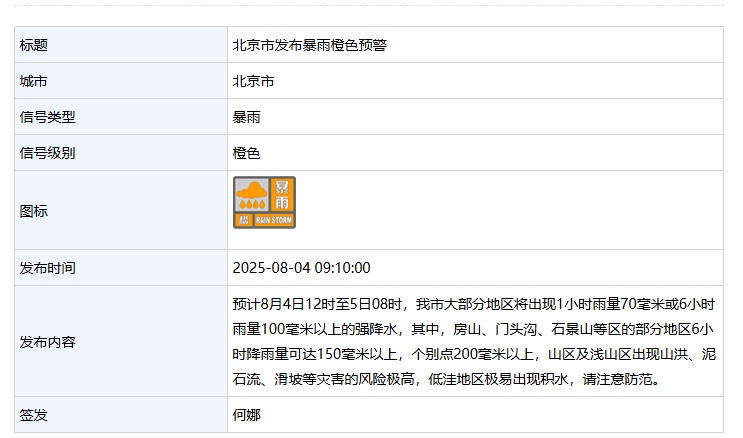Click the publish time 2025-08-04 09:10:00
Image resolution: width=743 pixels, height=438 pixels.
301,268
